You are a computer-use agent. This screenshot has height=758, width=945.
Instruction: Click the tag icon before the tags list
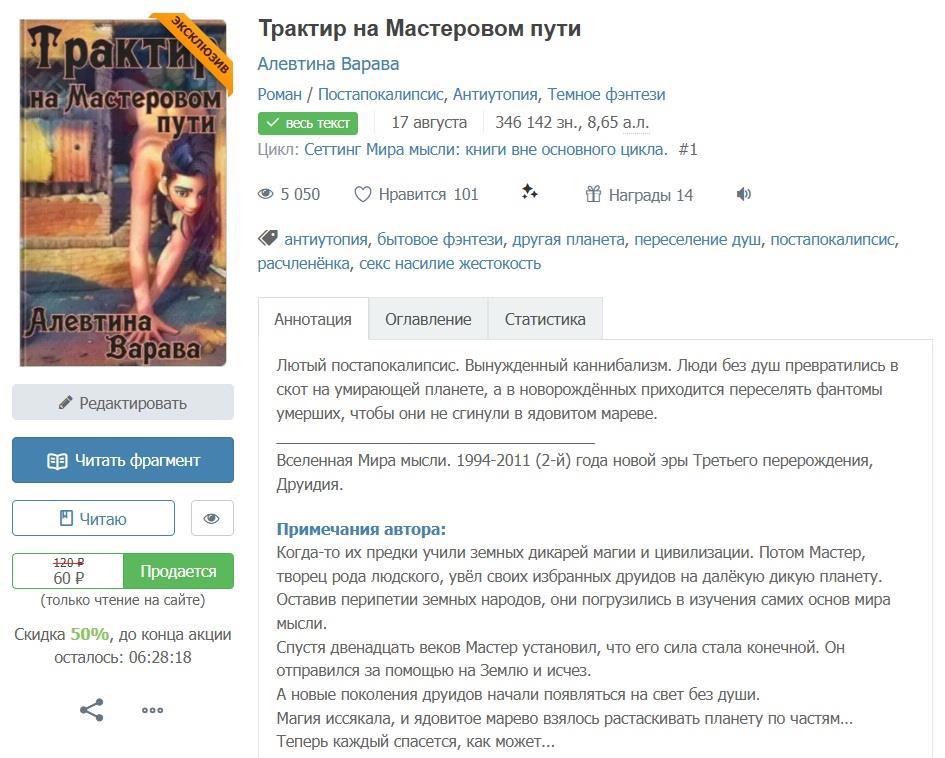pyautogui.click(x=267, y=238)
